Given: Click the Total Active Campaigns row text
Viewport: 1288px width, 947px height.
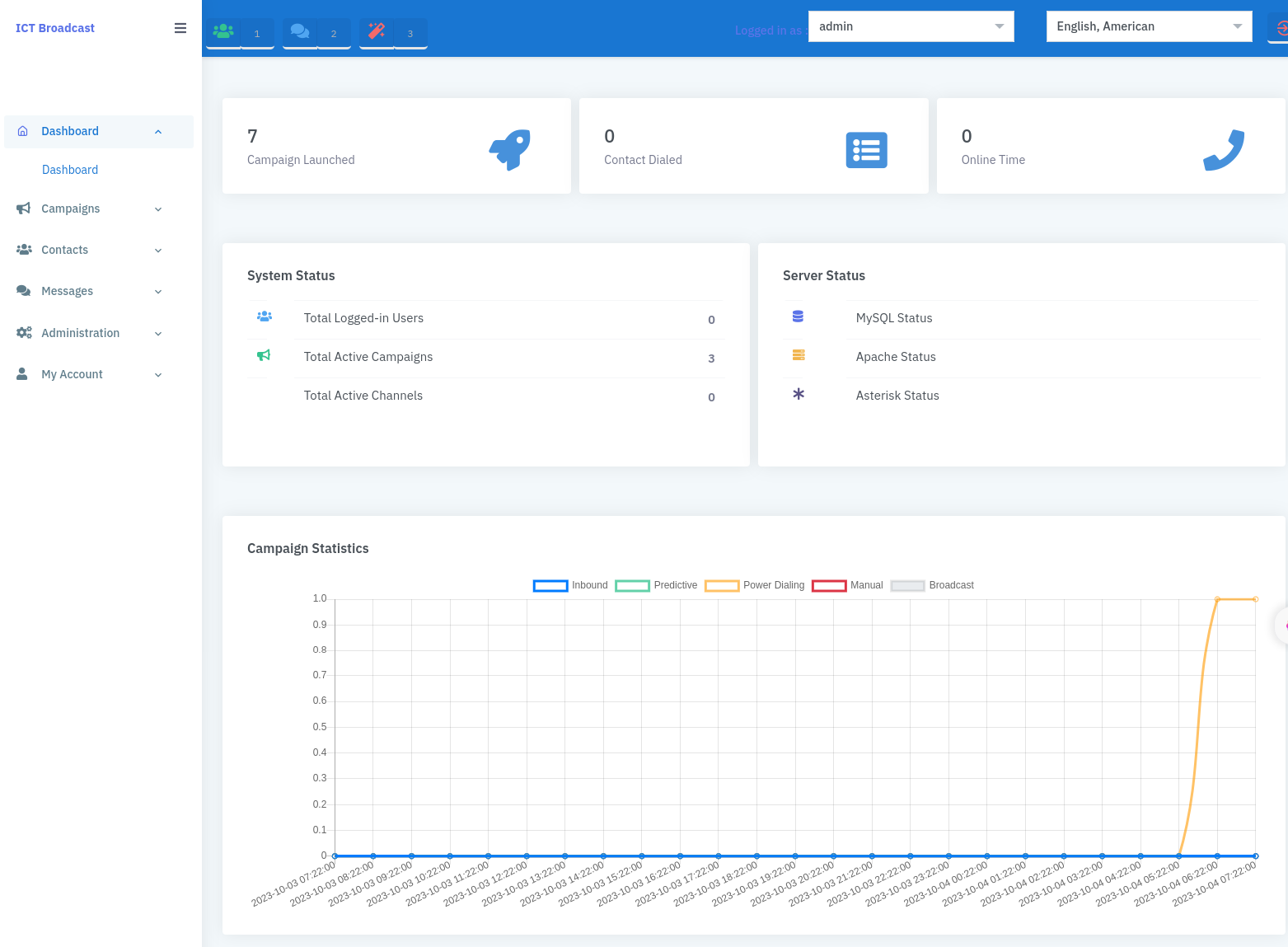Looking at the screenshot, I should pyautogui.click(x=368, y=357).
